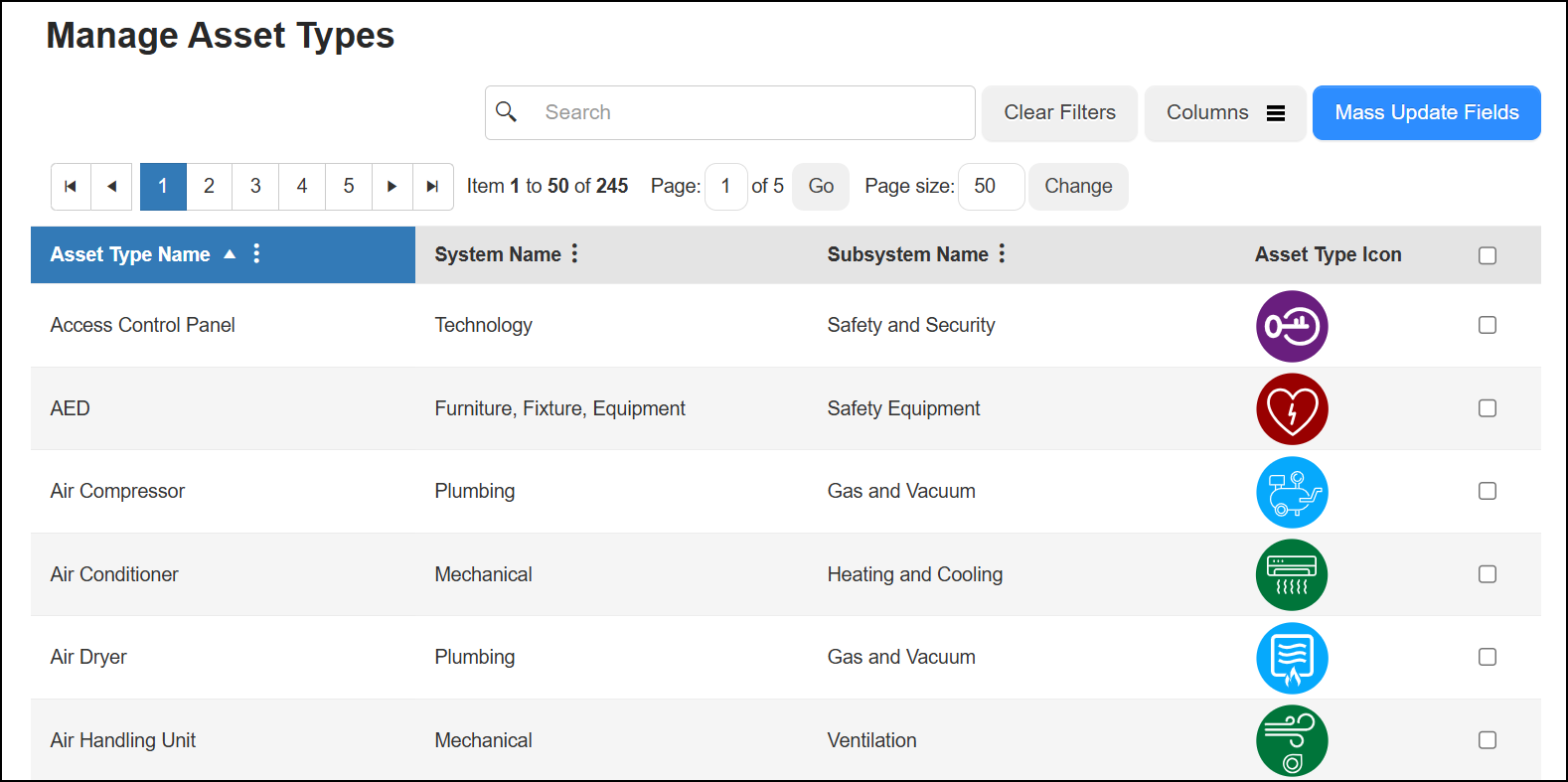
Task: Click the Air Handling Unit icon
Action: [x=1292, y=741]
